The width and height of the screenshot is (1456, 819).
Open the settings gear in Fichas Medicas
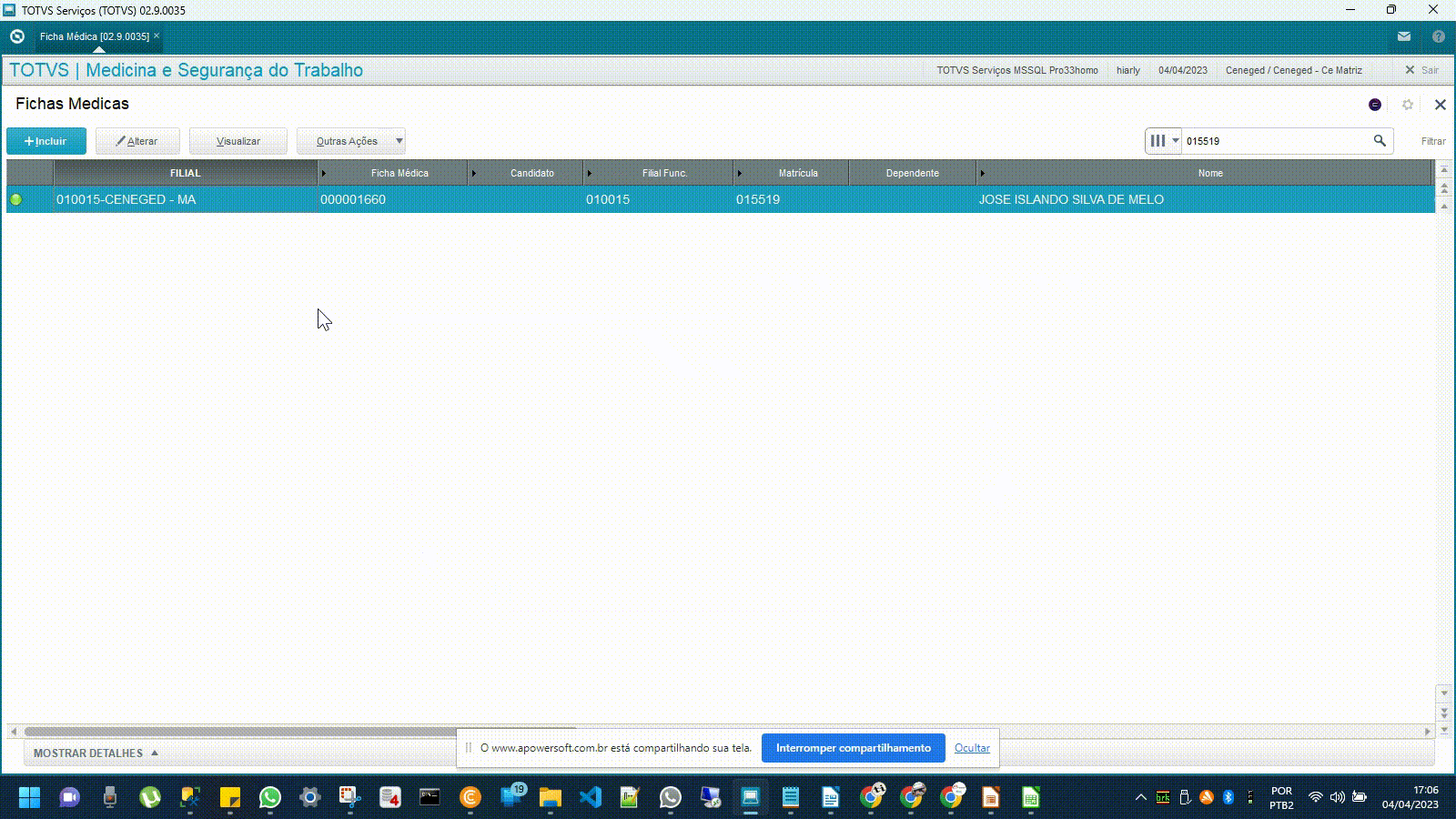click(1408, 105)
